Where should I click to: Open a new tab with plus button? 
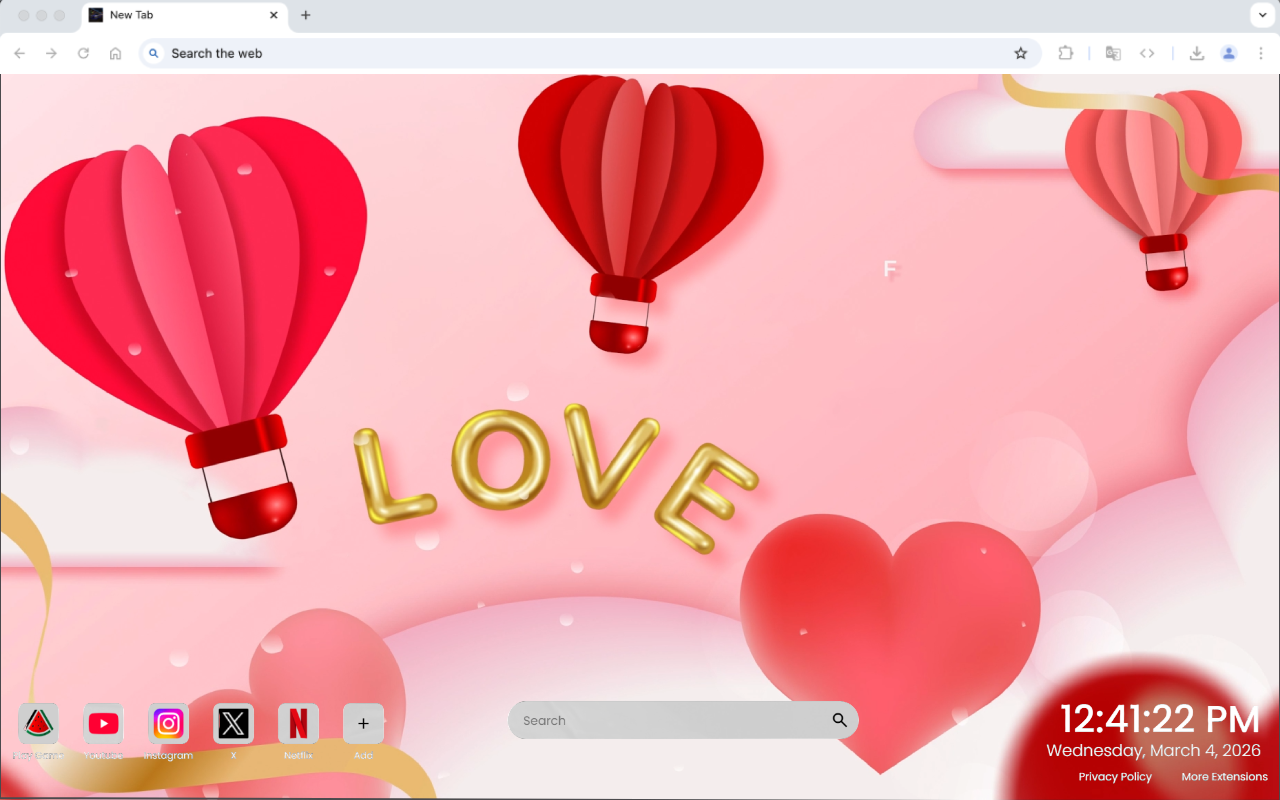point(306,15)
